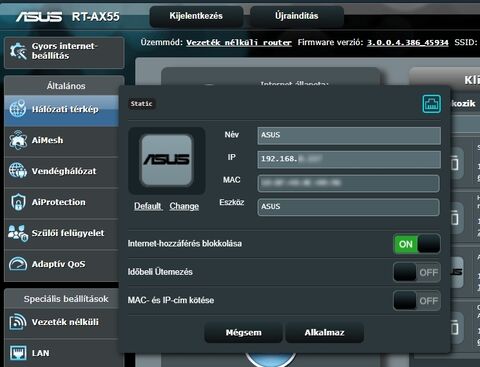Open the Vezeték nélküli settings item
480x367 pixels.
[62, 322]
